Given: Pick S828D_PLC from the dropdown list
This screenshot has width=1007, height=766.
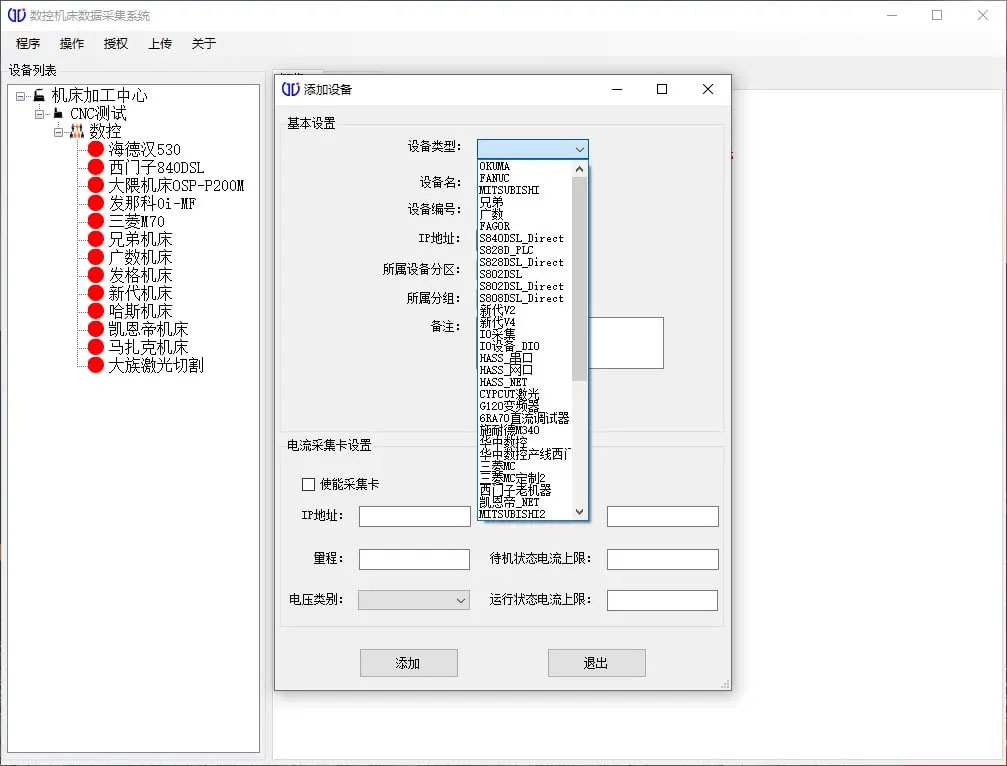Looking at the screenshot, I should click(506, 250).
